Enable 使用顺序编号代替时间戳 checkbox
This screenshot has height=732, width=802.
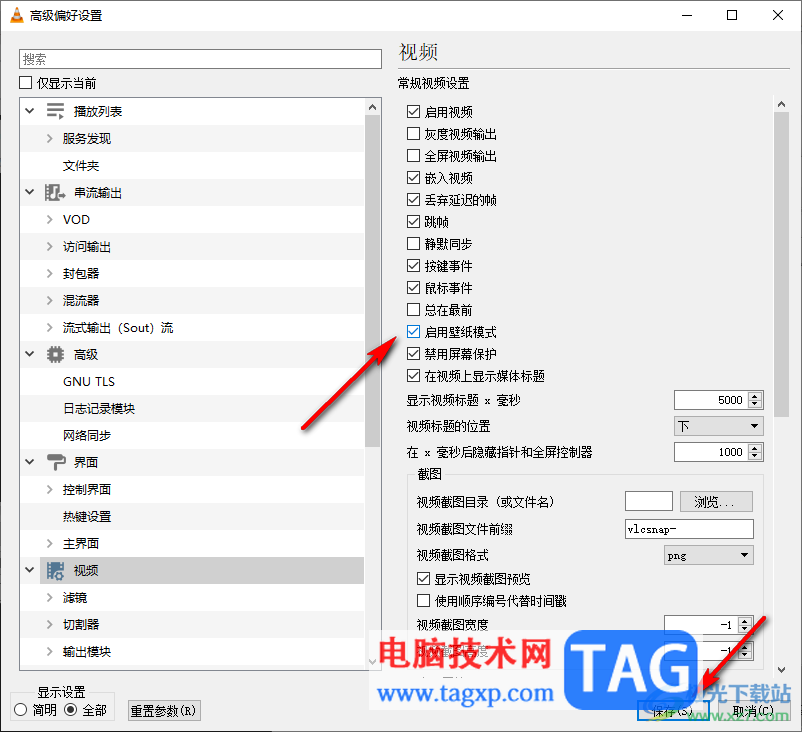[424, 601]
